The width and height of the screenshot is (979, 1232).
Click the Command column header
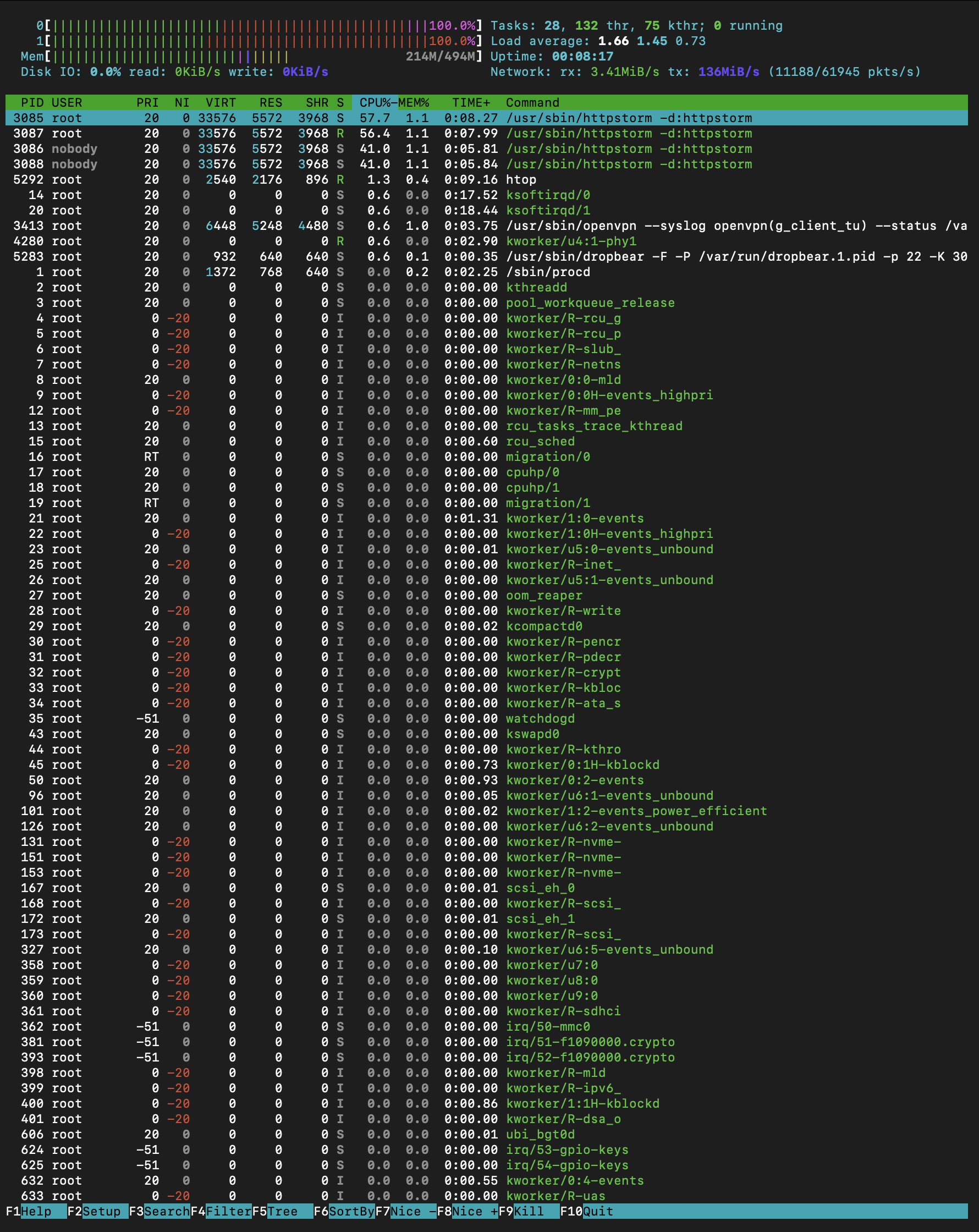[532, 103]
